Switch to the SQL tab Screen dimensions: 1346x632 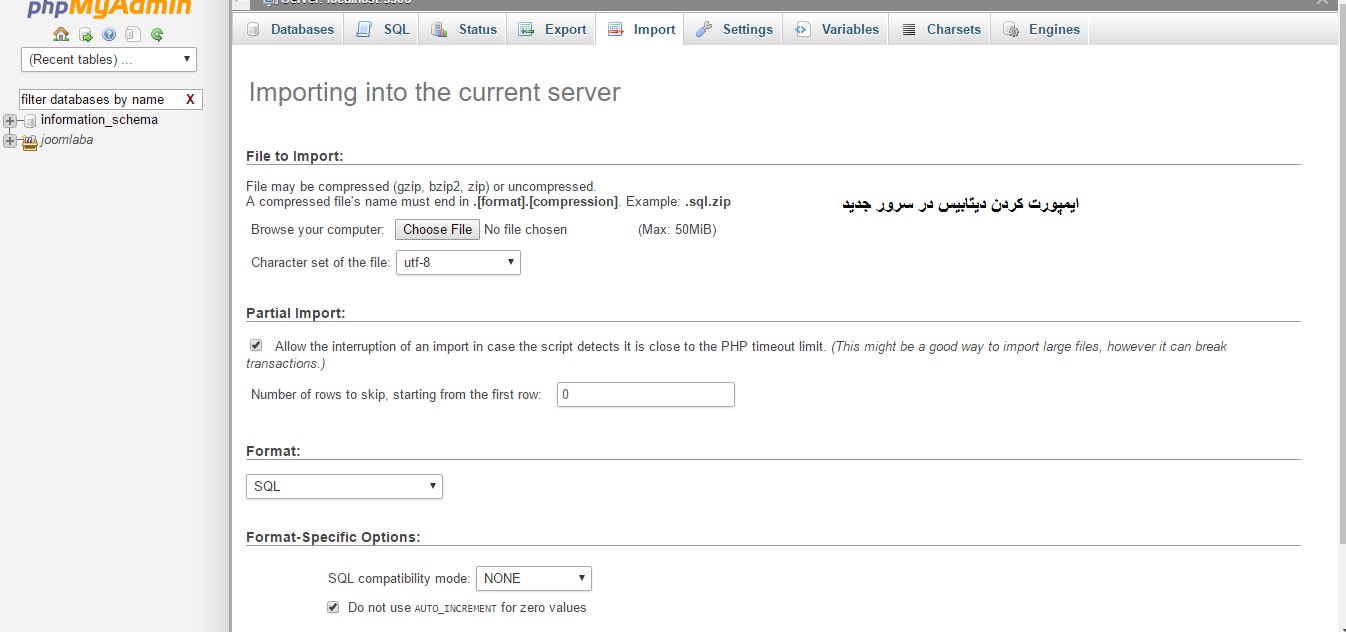coord(383,29)
